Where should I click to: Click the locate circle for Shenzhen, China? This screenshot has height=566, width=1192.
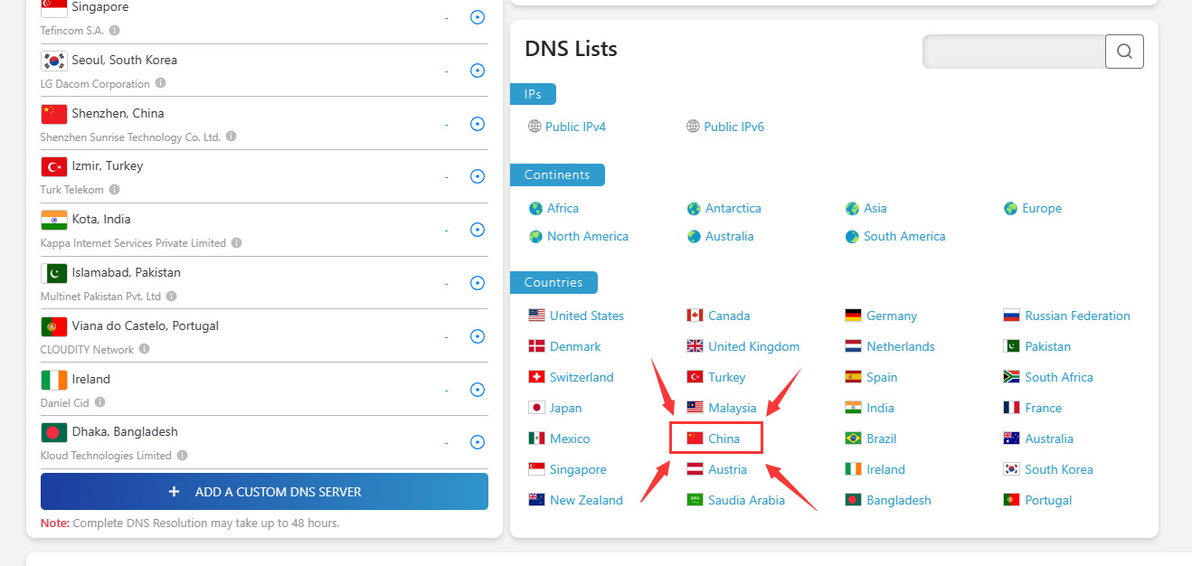click(477, 124)
